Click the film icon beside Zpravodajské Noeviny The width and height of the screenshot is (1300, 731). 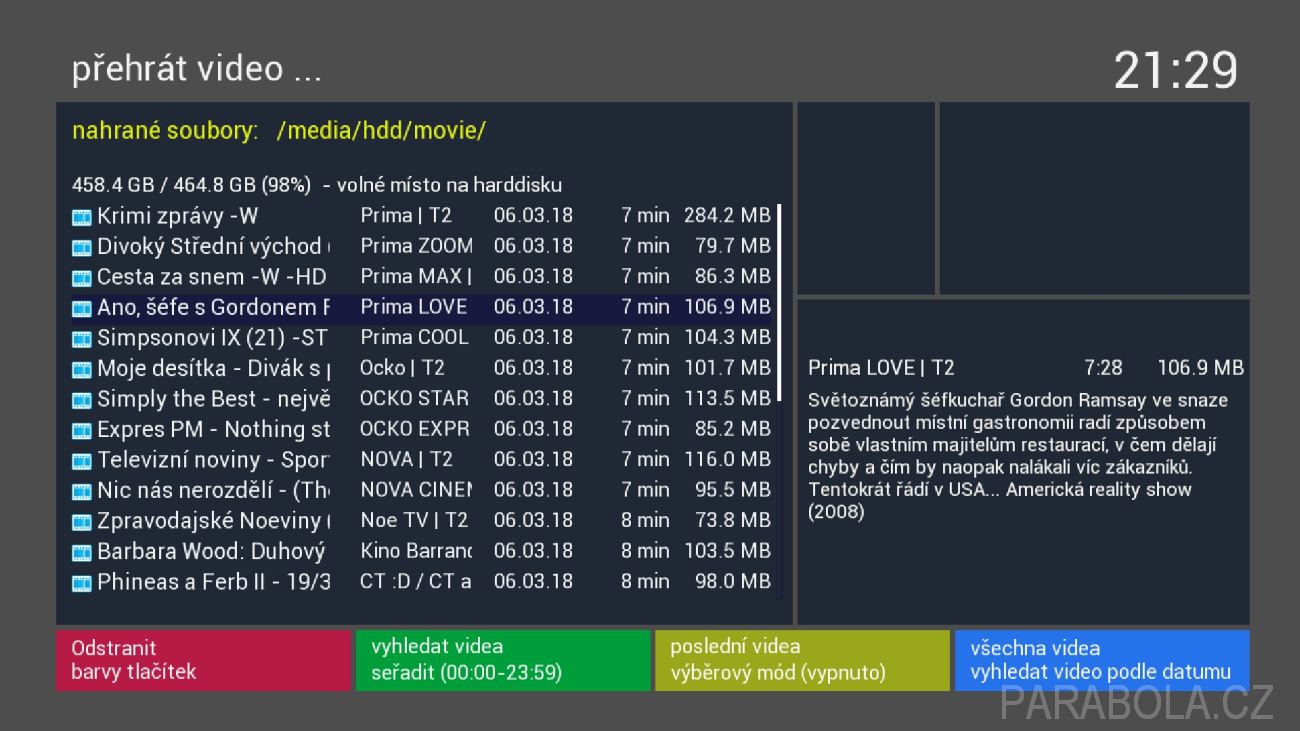81,522
